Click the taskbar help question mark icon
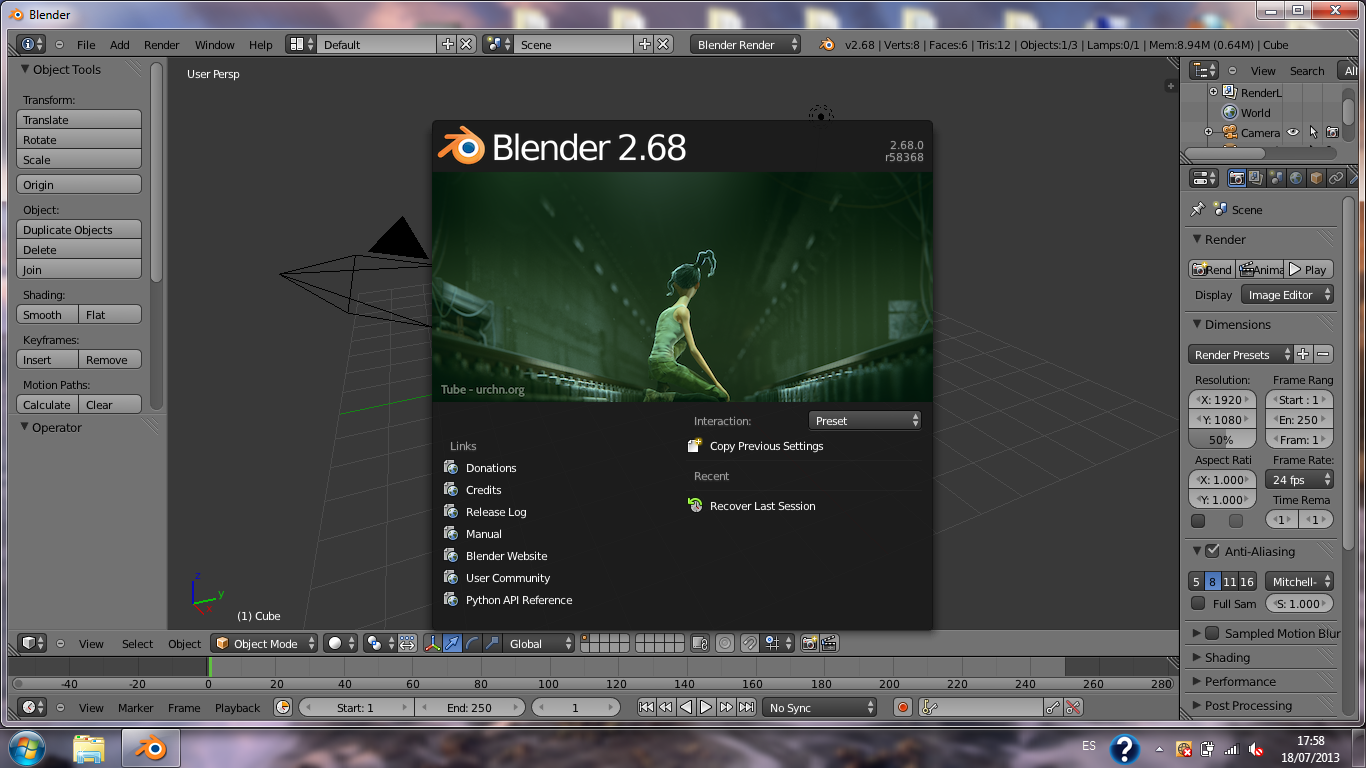The height and width of the screenshot is (768, 1366). tap(1125, 749)
